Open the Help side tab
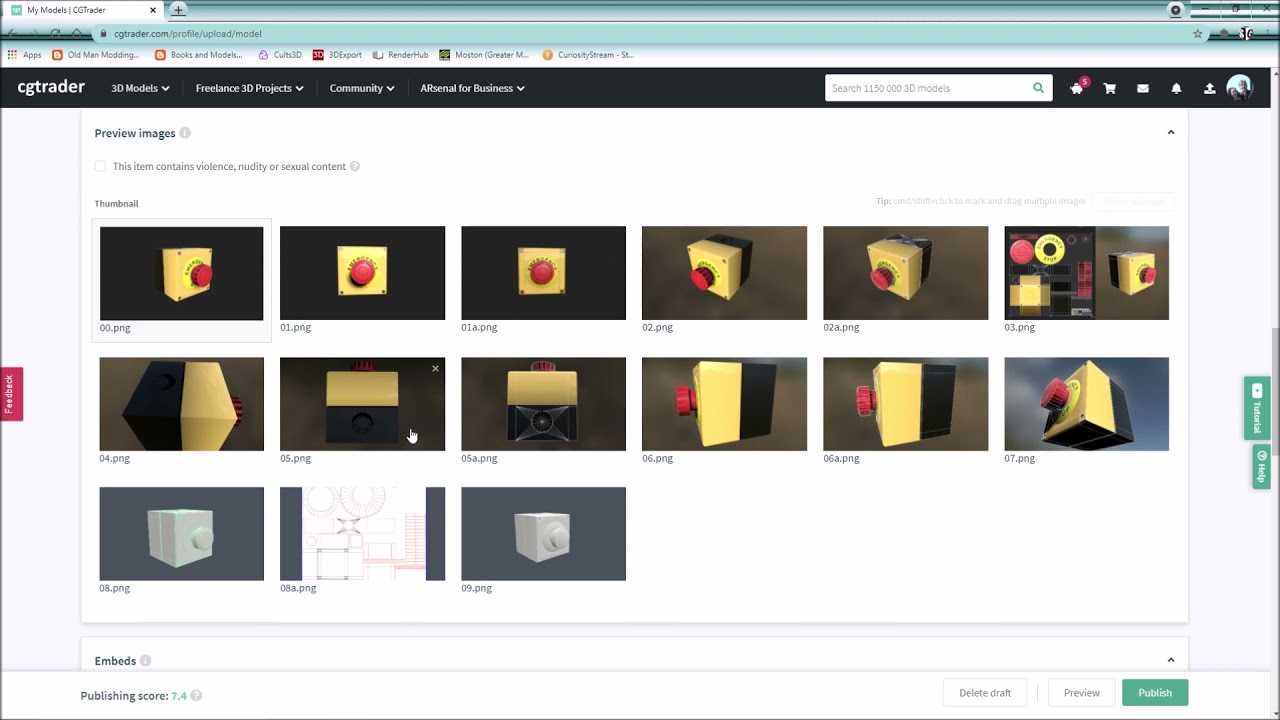This screenshot has height=720, width=1280. click(x=1261, y=467)
